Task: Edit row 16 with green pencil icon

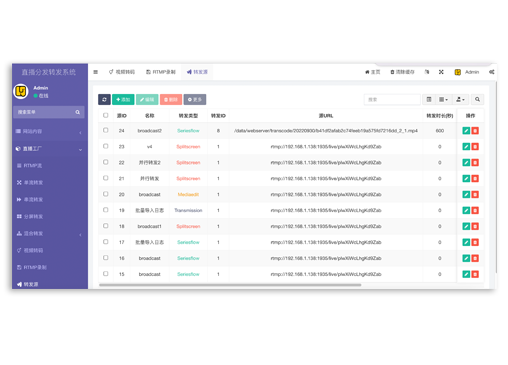Action: [466, 258]
